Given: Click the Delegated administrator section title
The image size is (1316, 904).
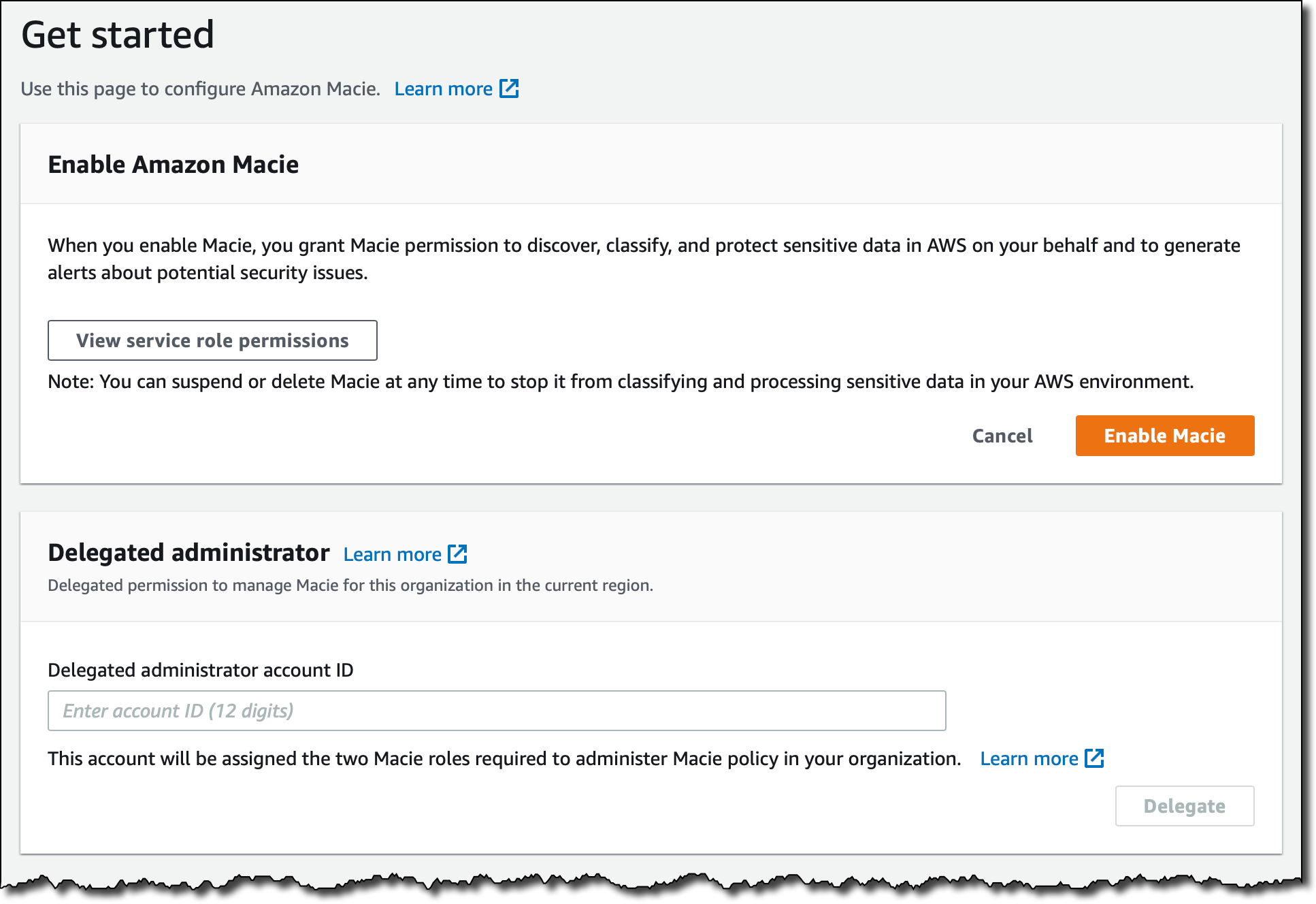Looking at the screenshot, I should 188,553.
